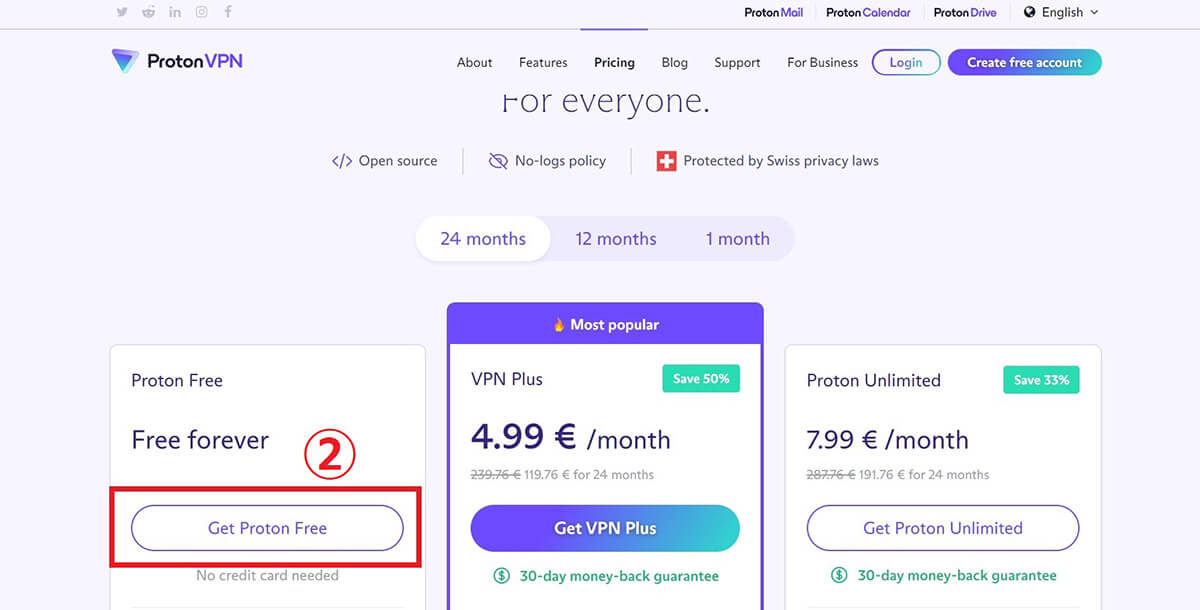Screen dimensions: 1200x610
Task: Open the Features navigation menu
Action: [543, 62]
